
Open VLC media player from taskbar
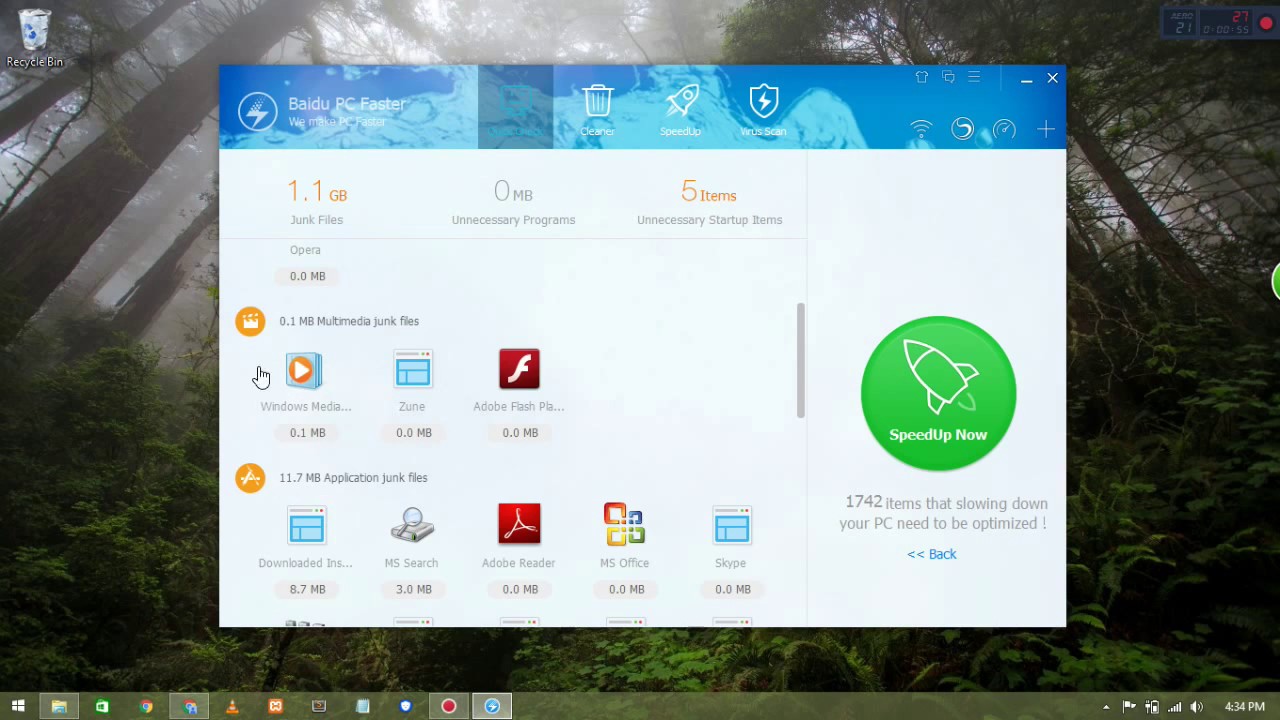pyautogui.click(x=232, y=706)
